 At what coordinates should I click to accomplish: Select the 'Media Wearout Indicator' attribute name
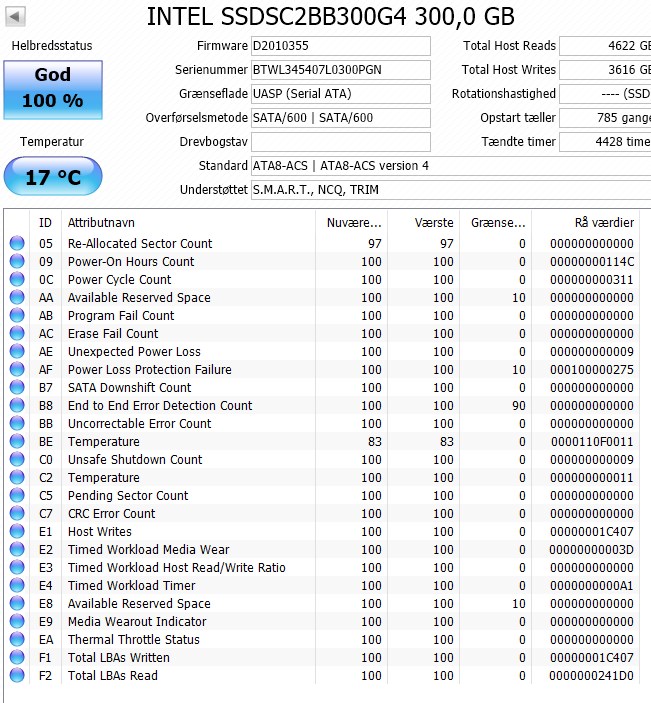(137, 621)
